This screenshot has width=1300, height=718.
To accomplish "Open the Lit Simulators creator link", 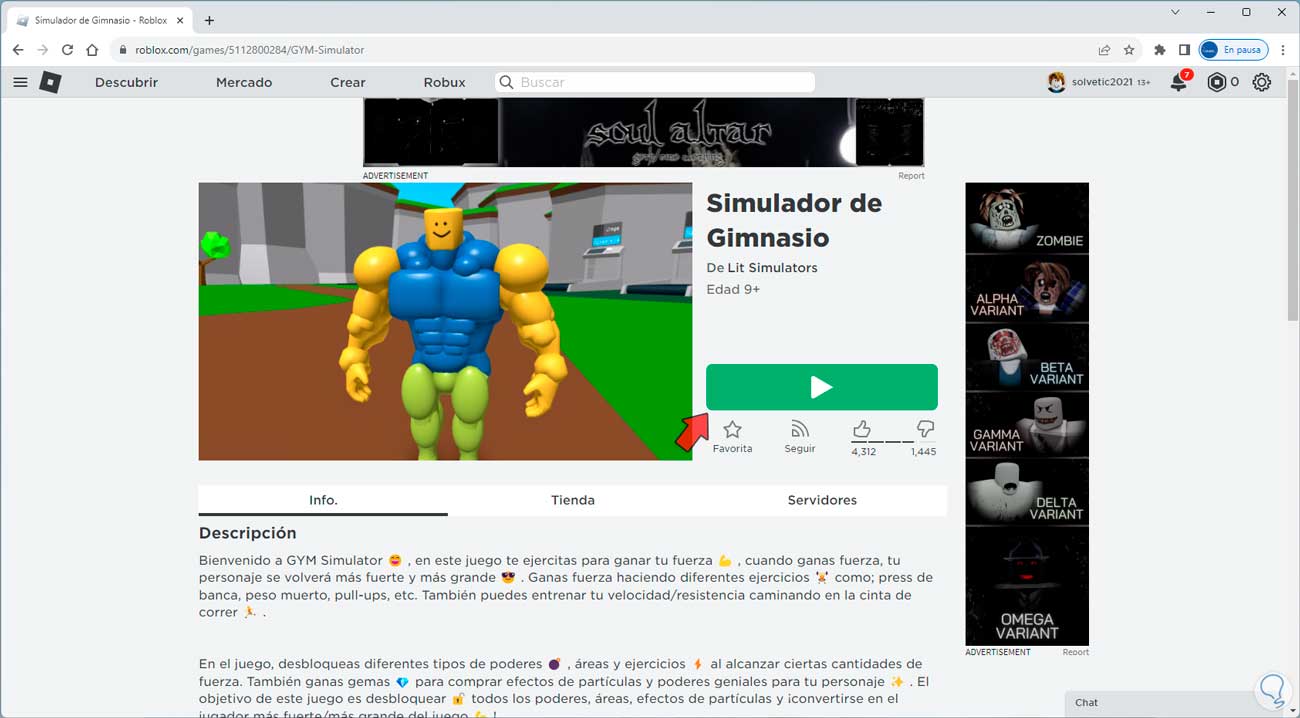I will (772, 268).
